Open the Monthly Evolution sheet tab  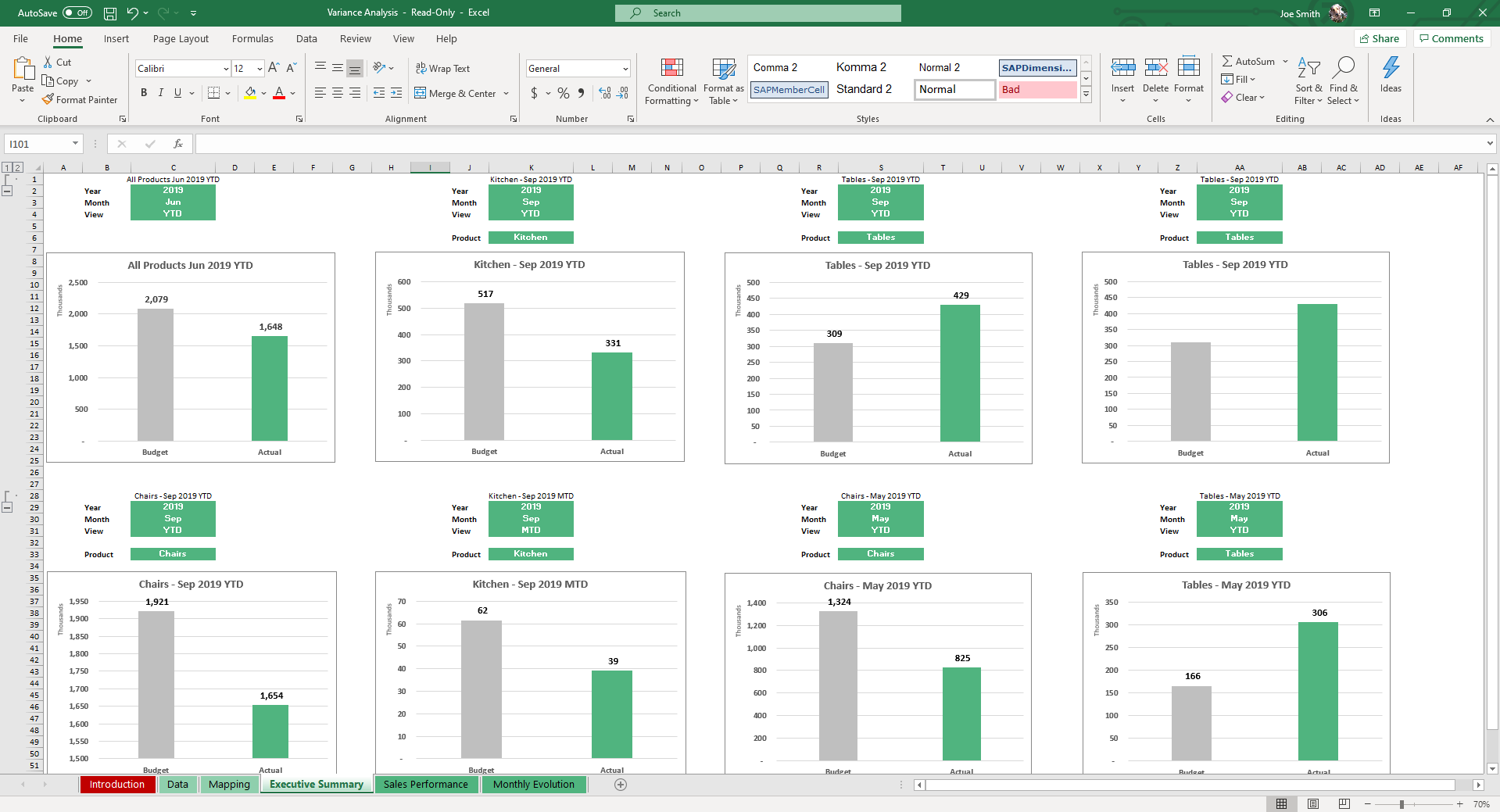pos(534,785)
